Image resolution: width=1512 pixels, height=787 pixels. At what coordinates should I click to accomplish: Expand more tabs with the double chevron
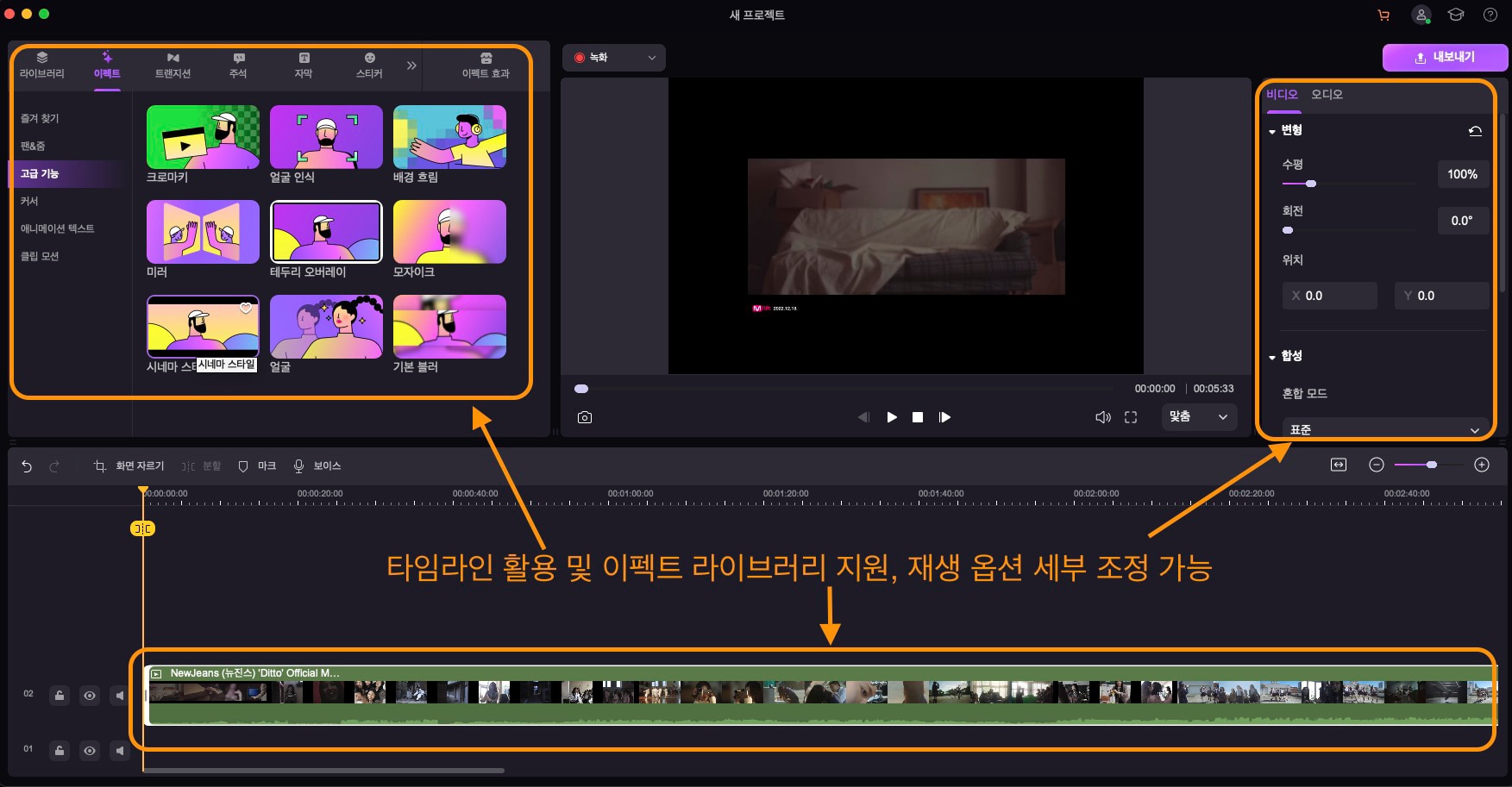[411, 66]
